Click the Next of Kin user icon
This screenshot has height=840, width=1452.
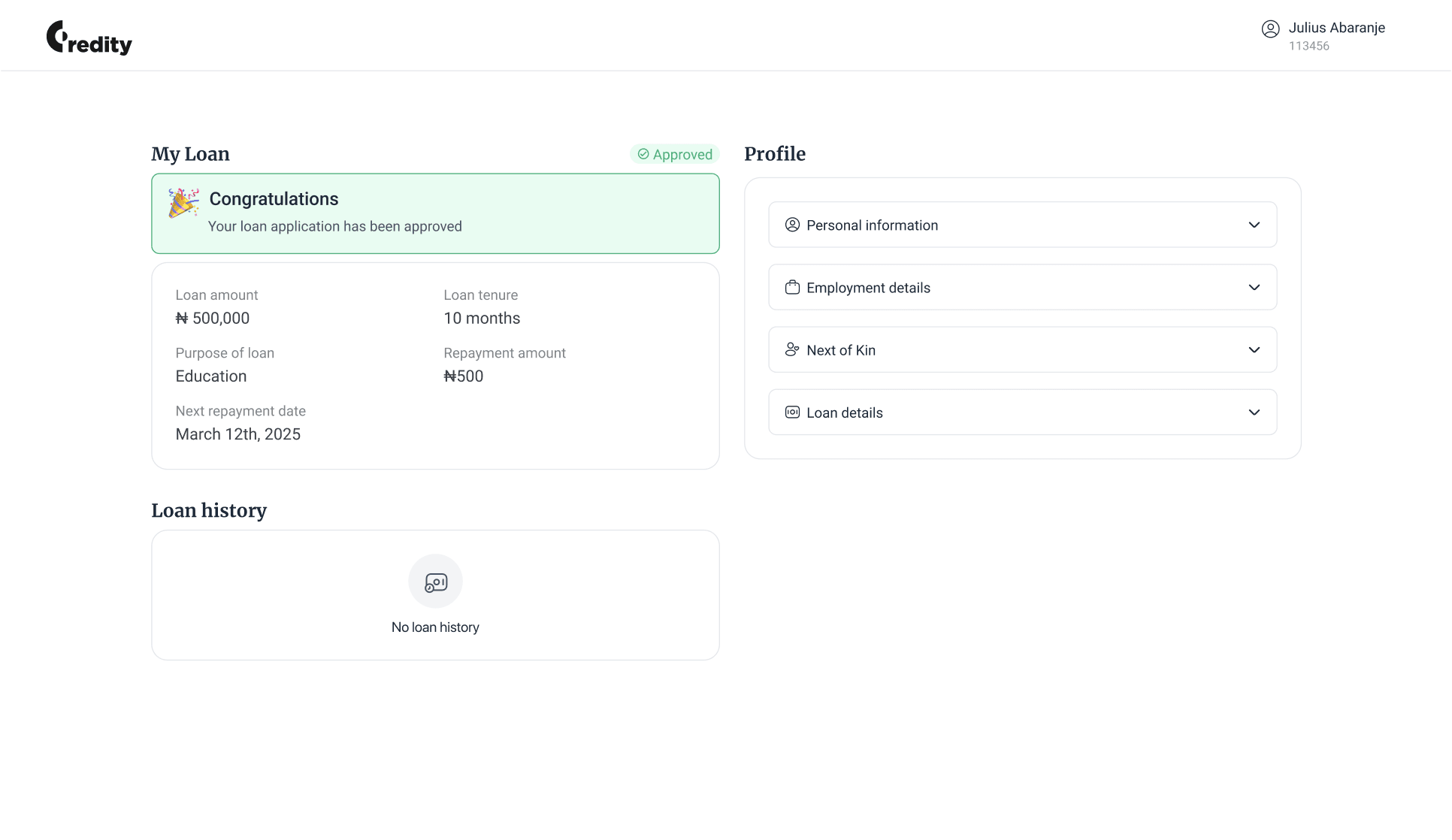tap(791, 349)
